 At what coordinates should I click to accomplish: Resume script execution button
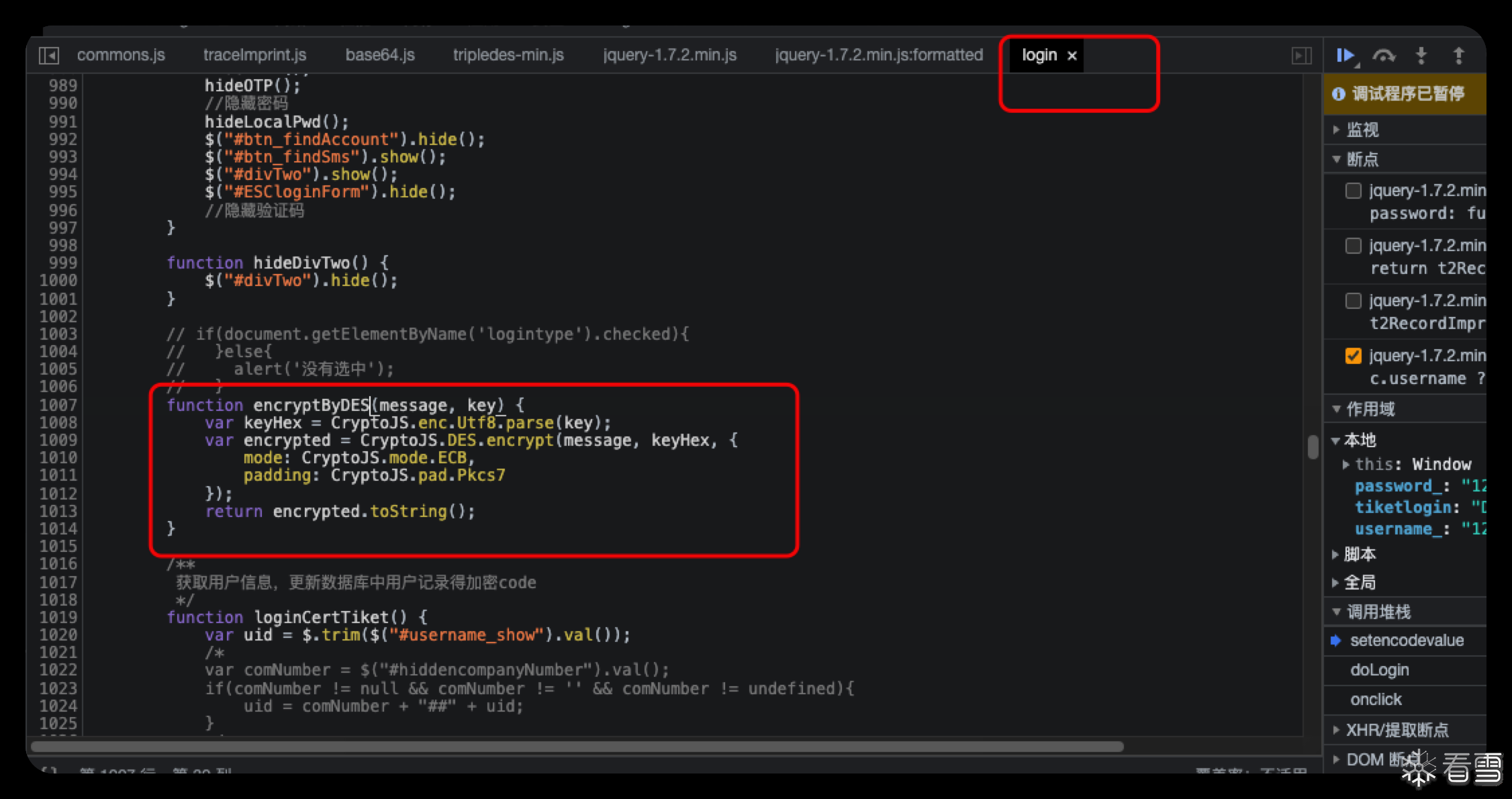pyautogui.click(x=1345, y=56)
